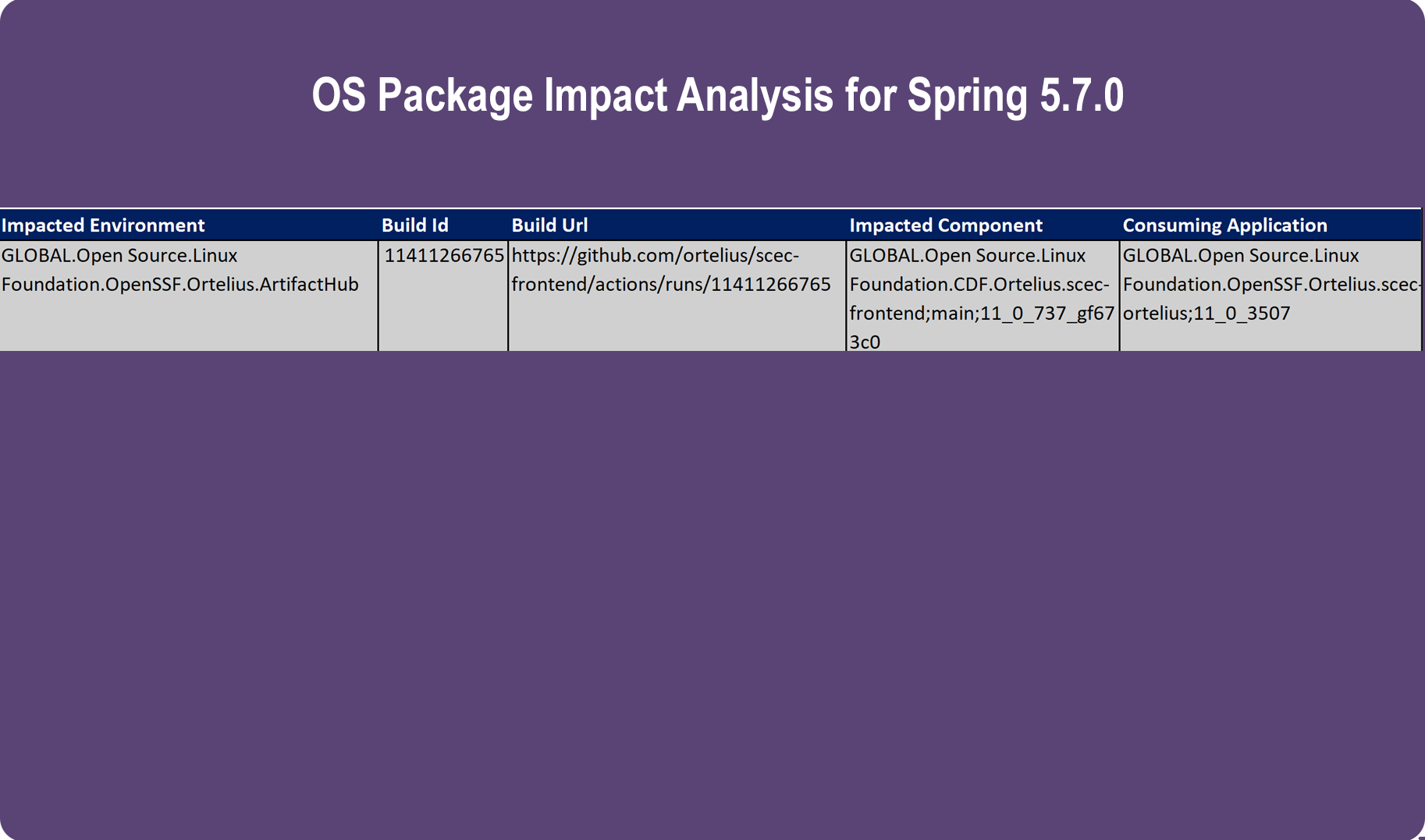The width and height of the screenshot is (1425, 840).
Task: Select the 'Build Id' column header
Action: [414, 225]
